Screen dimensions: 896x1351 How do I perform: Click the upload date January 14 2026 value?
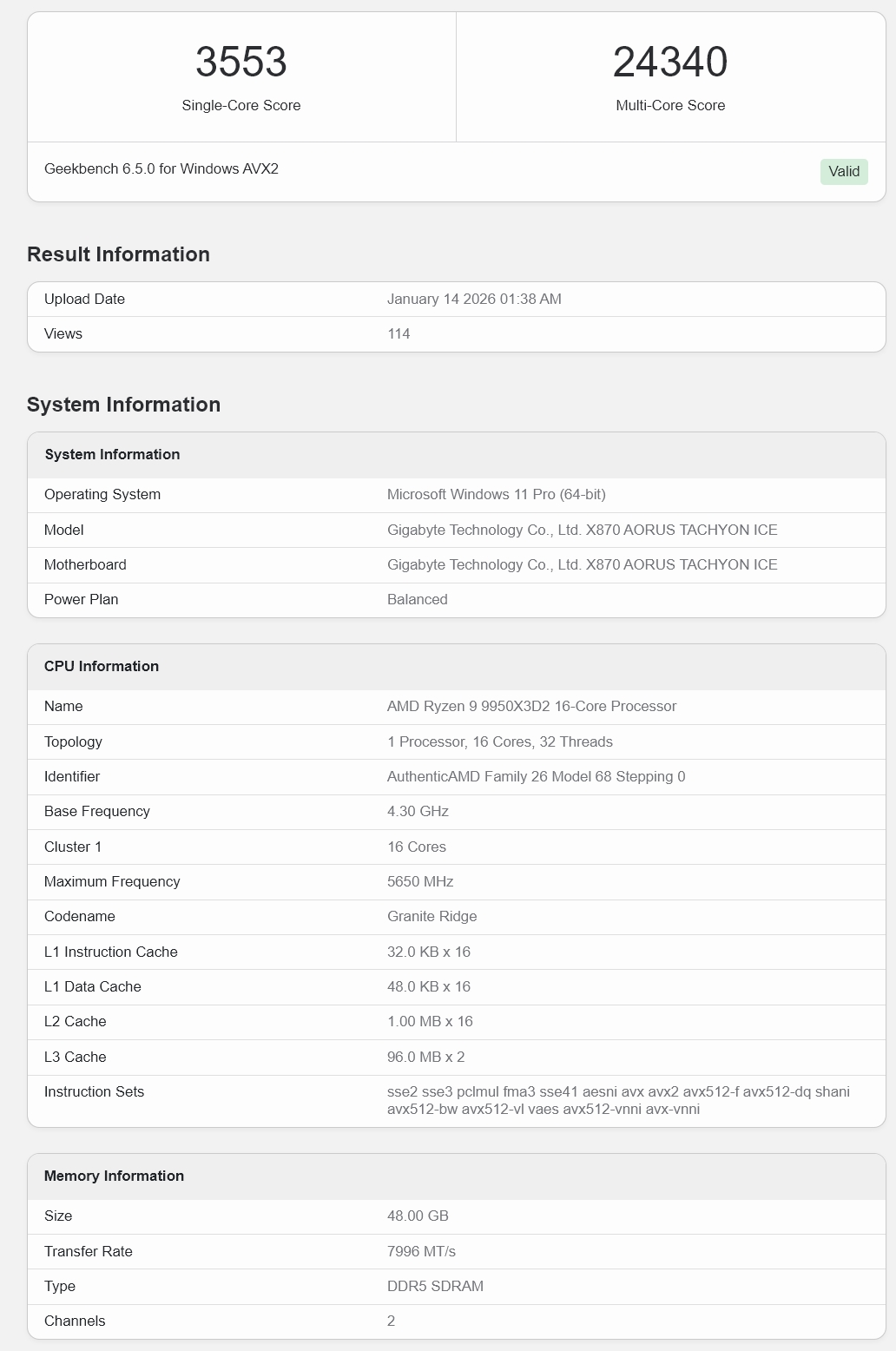(474, 299)
